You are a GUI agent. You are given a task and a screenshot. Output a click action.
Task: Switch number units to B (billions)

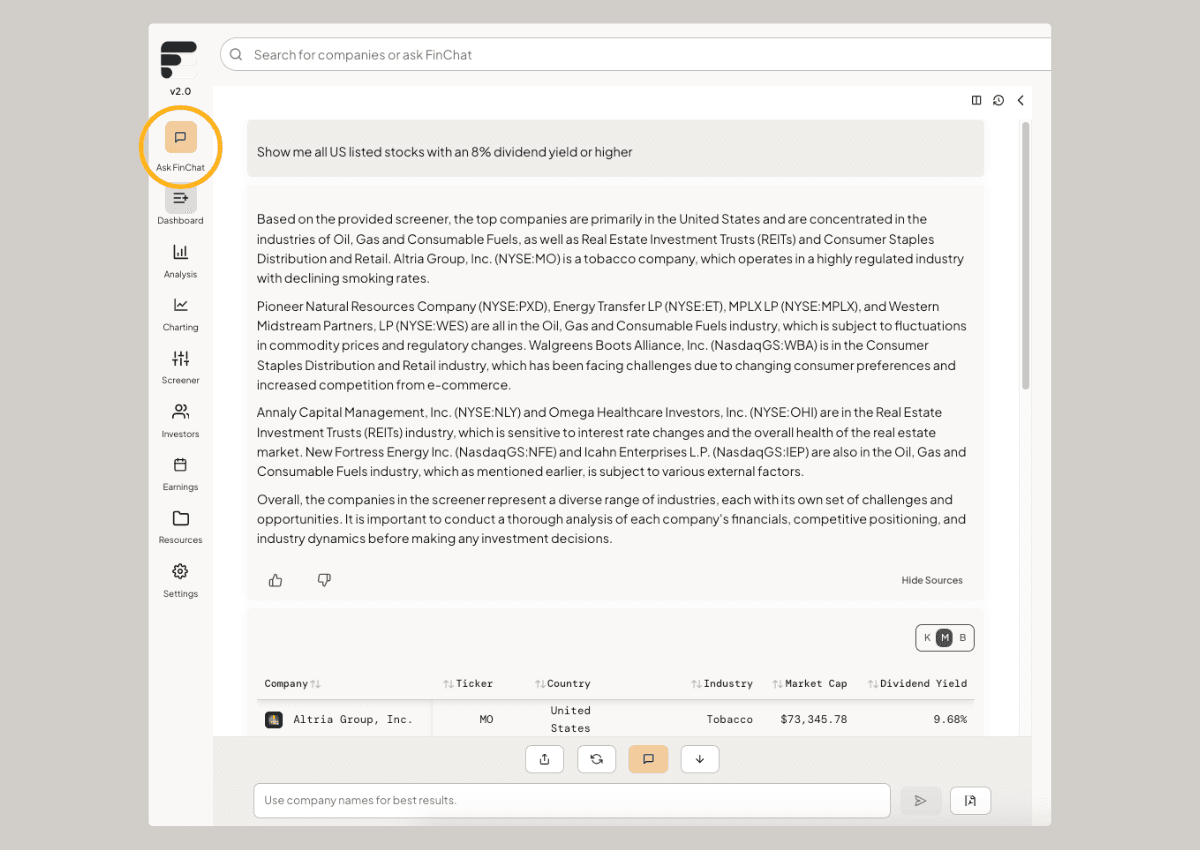tap(962, 638)
